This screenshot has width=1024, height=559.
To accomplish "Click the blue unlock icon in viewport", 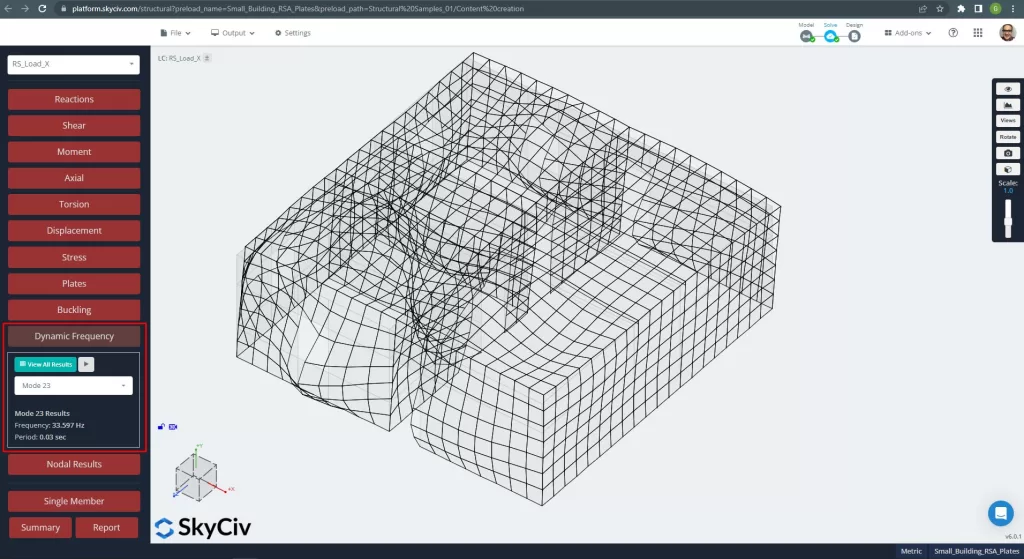I will coord(161,426).
